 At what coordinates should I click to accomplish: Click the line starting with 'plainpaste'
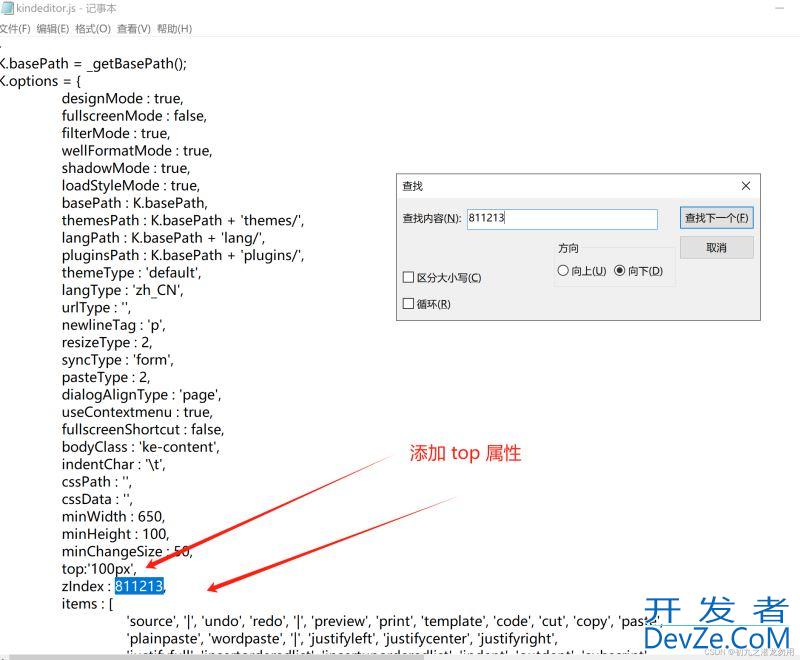coord(342,639)
